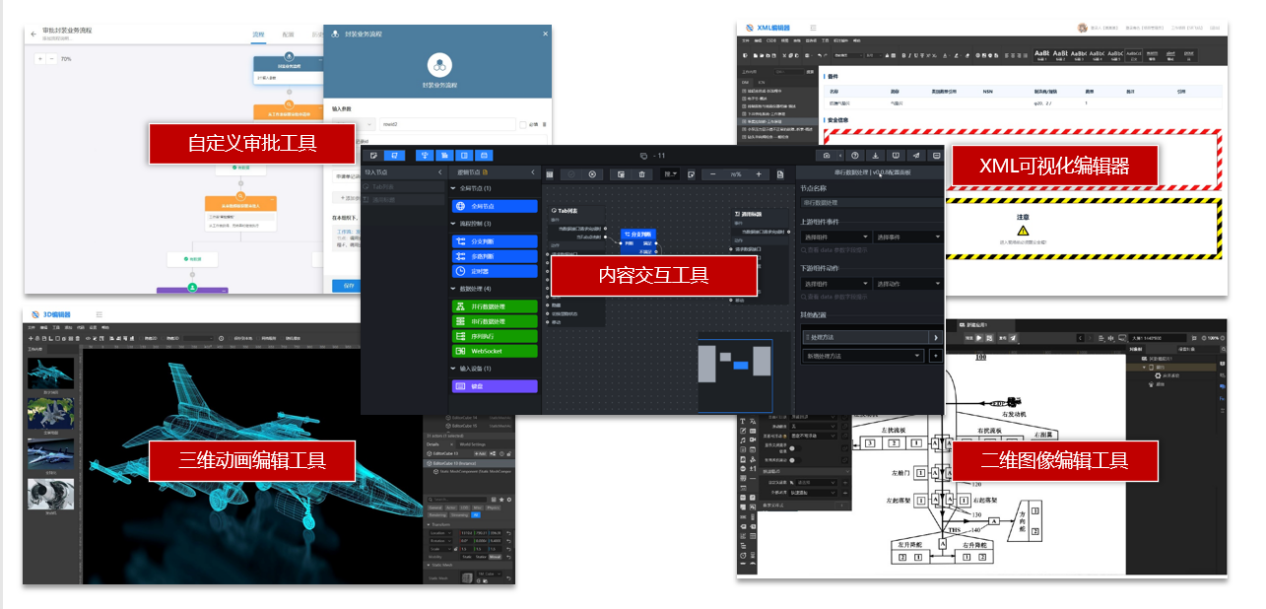Open help via the question-mark icon
This screenshot has height=609, width=1266.
[x=855, y=155]
